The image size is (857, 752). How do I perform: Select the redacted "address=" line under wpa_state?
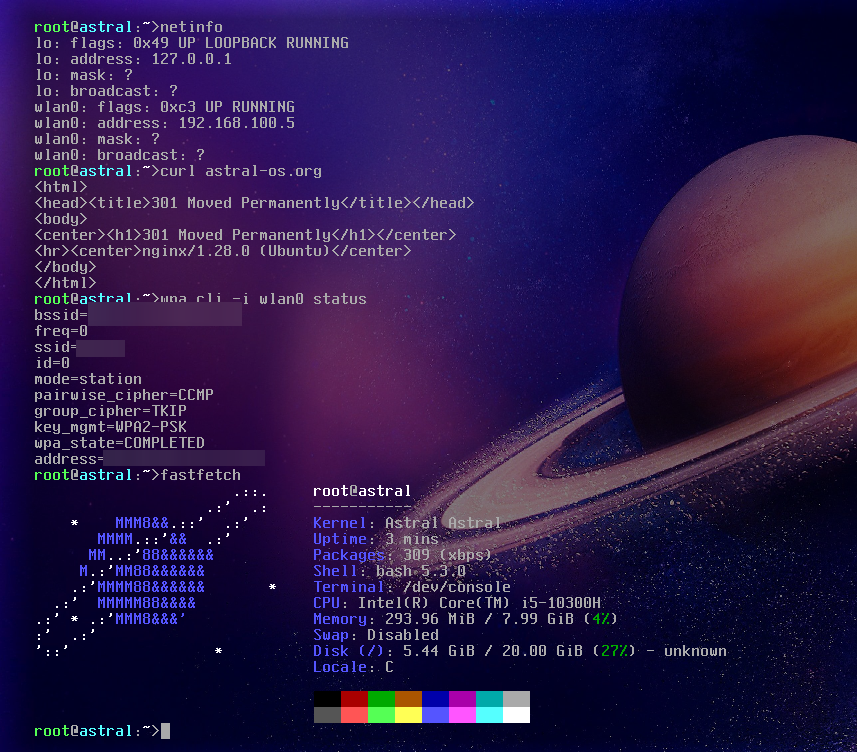pyautogui.click(x=149, y=459)
